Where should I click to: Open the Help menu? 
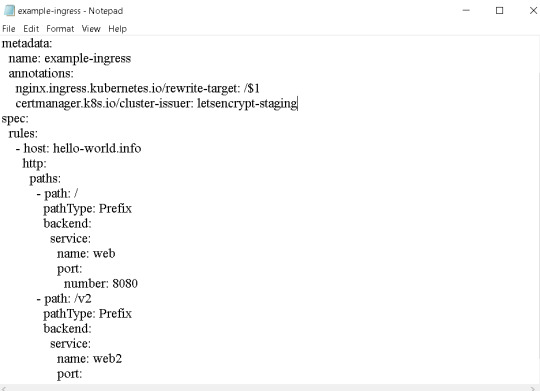[117, 29]
